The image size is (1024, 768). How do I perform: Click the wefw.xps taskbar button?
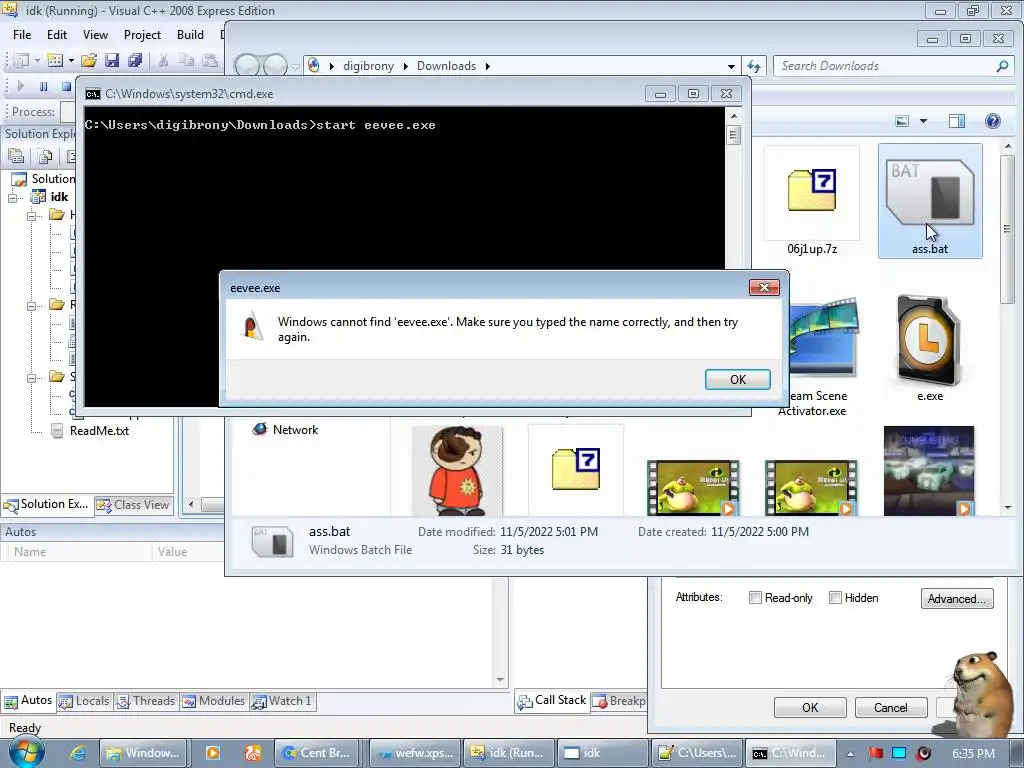click(415, 753)
